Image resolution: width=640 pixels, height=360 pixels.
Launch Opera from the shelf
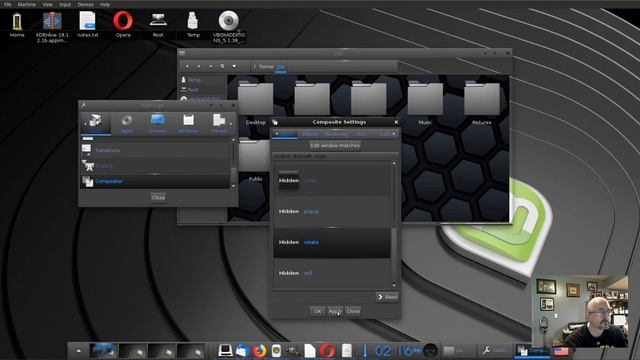pyautogui.click(x=327, y=351)
